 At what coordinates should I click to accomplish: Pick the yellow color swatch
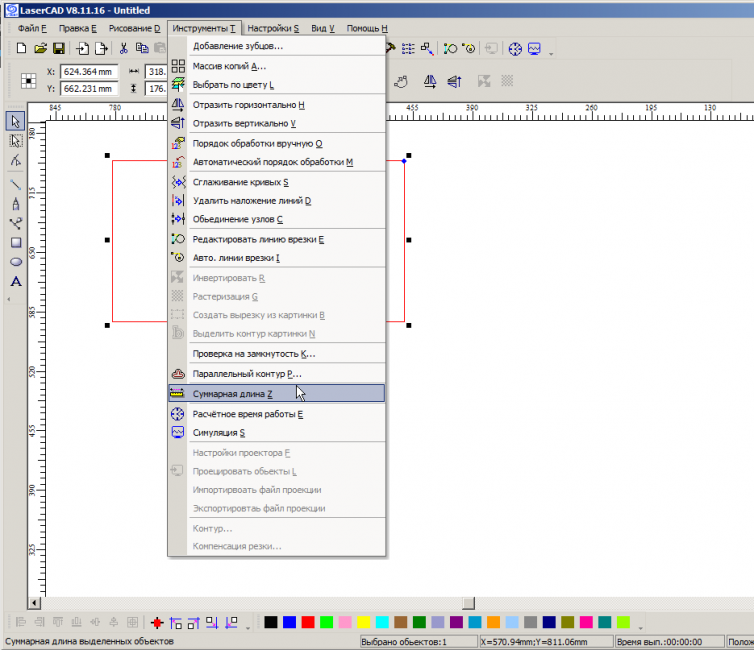tap(365, 622)
